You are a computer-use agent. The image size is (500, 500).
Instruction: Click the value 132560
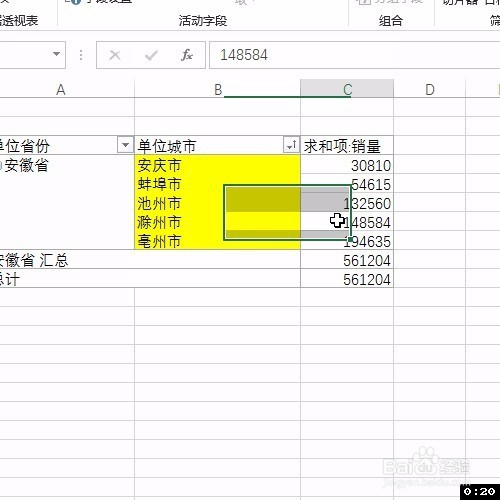(x=367, y=204)
